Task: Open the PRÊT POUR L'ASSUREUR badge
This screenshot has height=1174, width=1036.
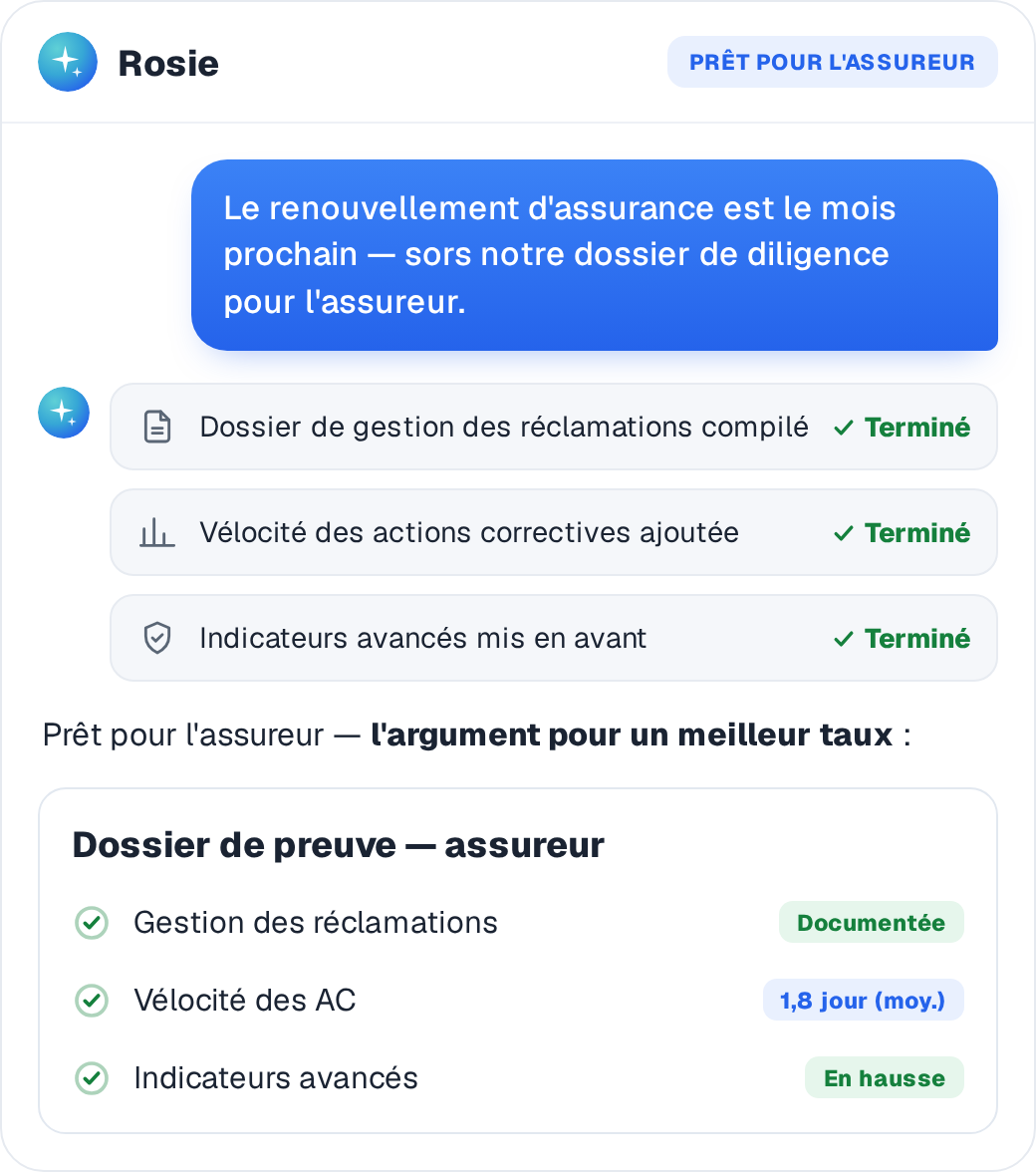Action: coord(833,62)
